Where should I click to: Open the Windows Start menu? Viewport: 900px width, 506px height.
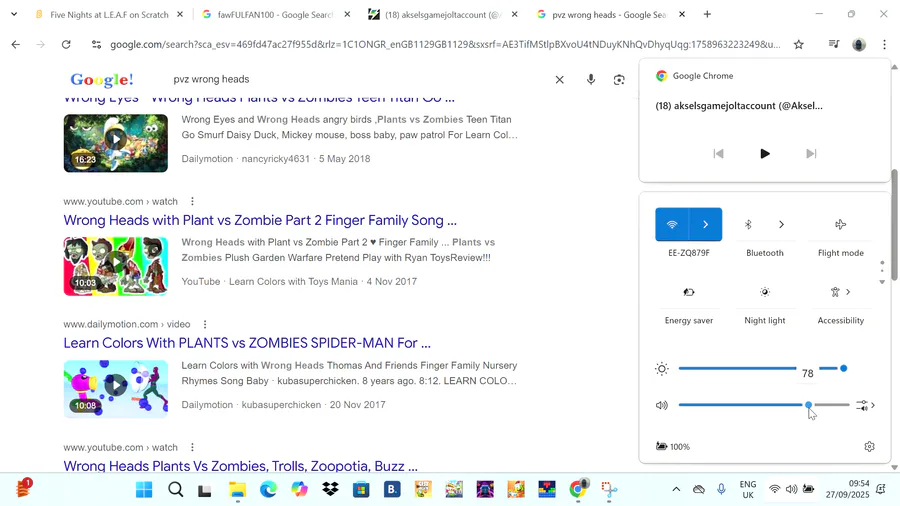pos(144,489)
